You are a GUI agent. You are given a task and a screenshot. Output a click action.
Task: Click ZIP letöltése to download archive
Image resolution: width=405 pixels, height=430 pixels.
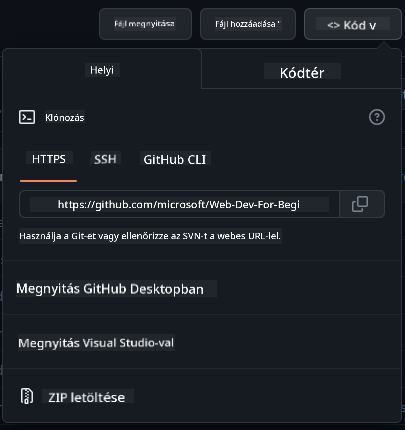pyautogui.click(x=87, y=397)
